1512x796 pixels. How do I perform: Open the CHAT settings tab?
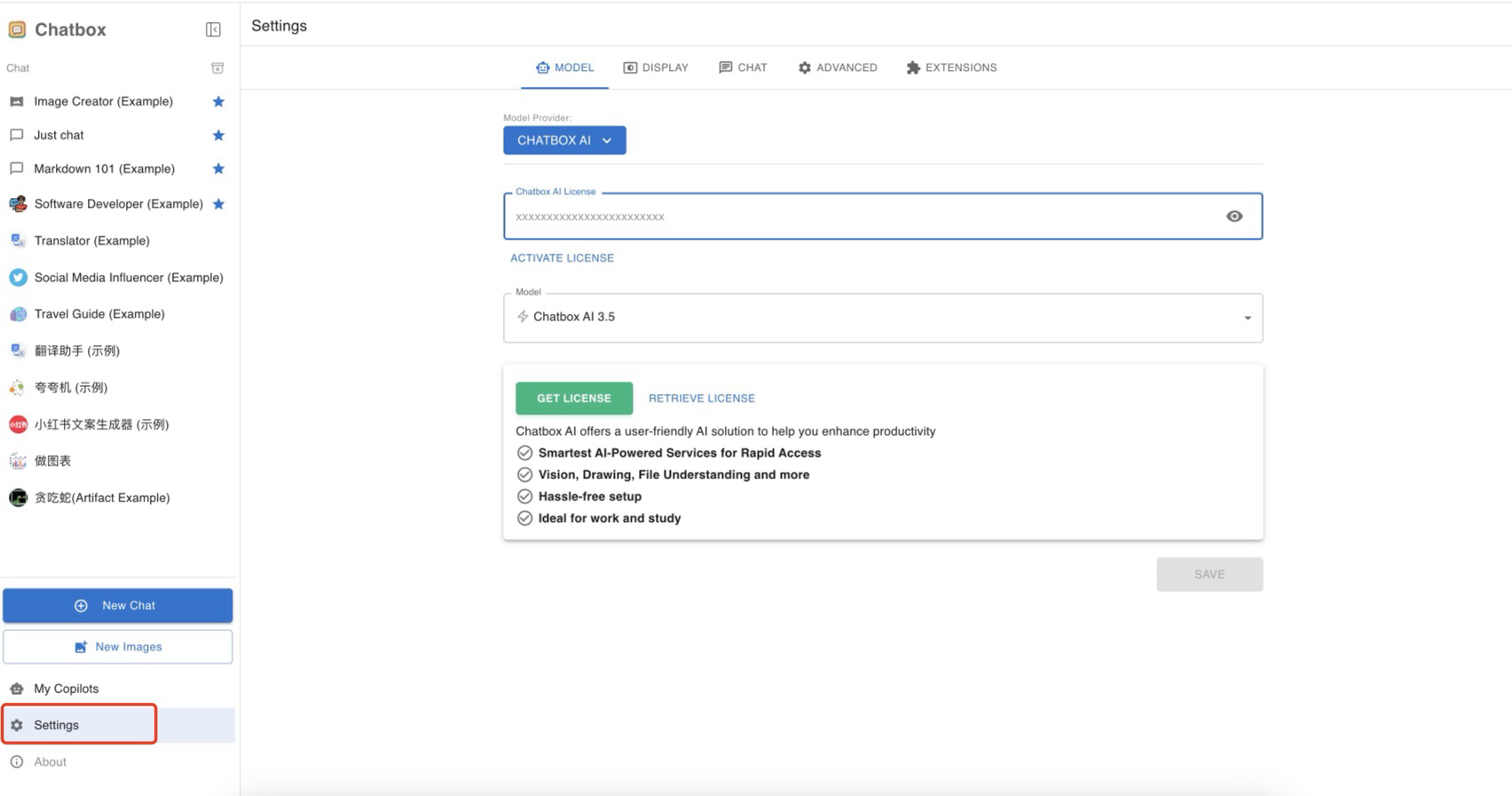[743, 67]
